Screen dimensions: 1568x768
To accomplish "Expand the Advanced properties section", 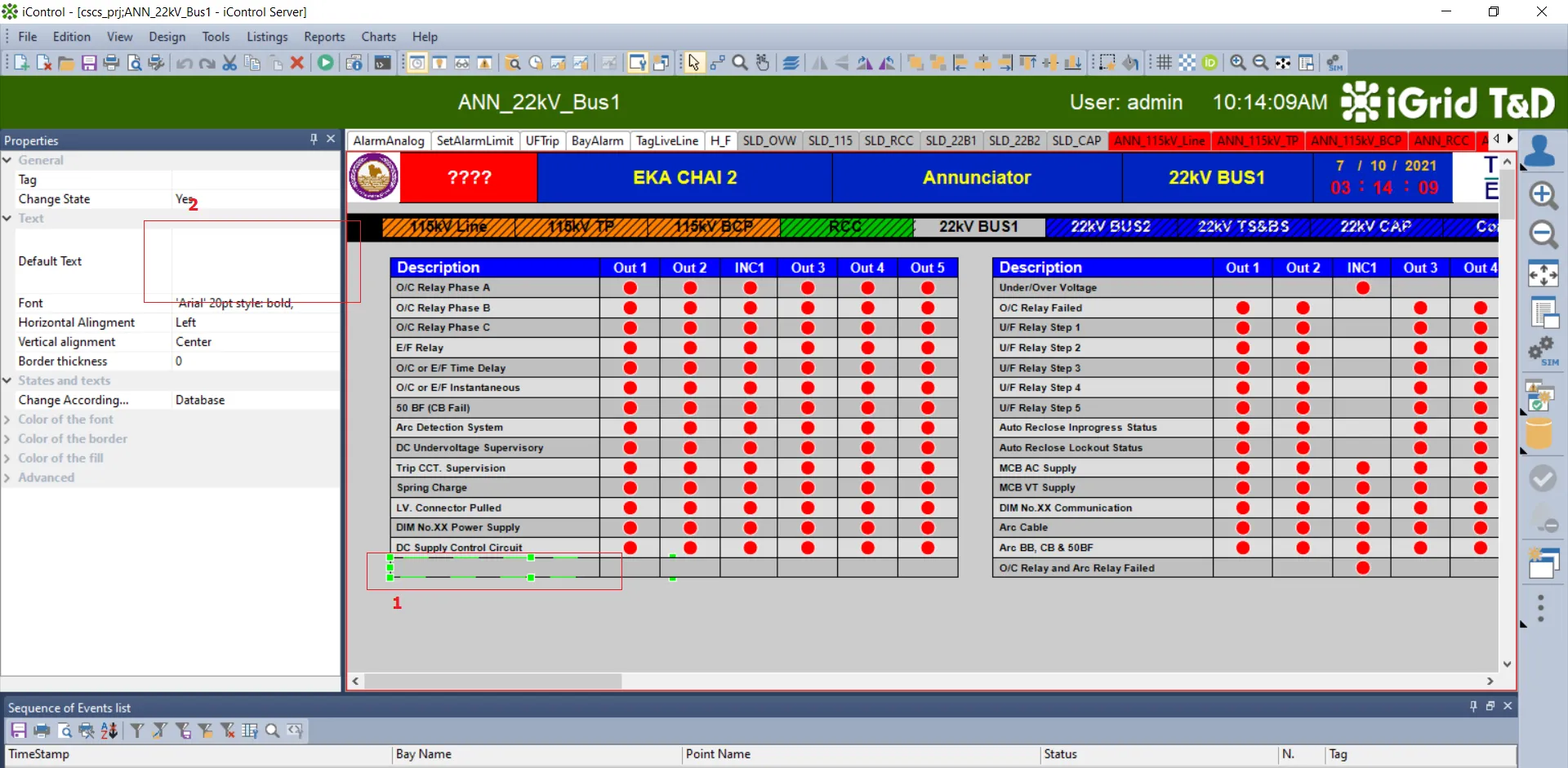I will coord(7,477).
